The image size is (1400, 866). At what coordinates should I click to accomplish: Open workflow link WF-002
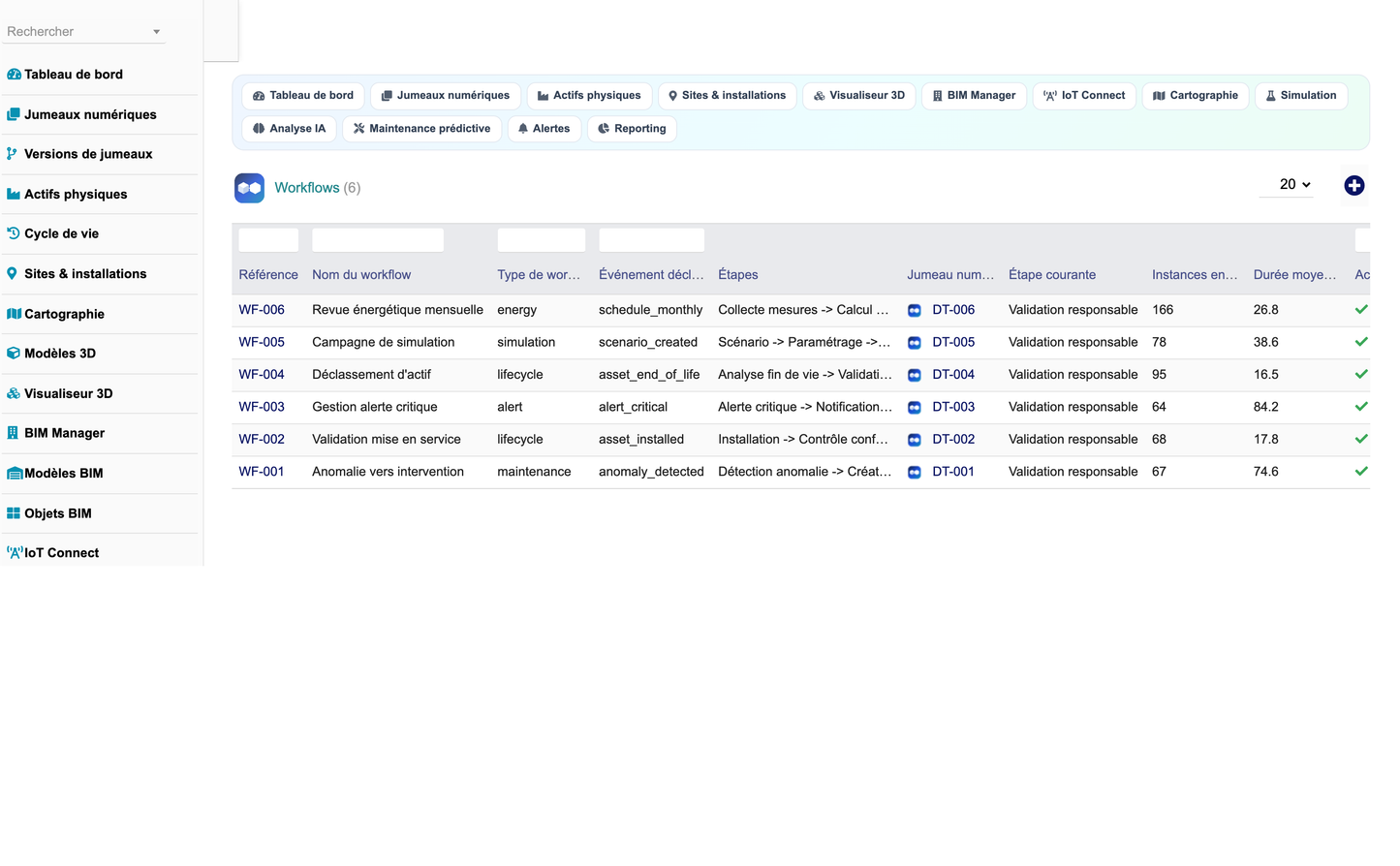point(262,439)
